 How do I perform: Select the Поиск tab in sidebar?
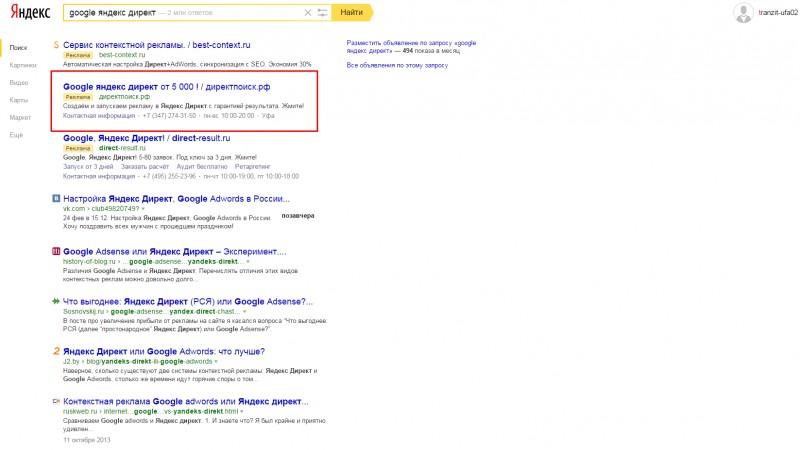tap(18, 47)
